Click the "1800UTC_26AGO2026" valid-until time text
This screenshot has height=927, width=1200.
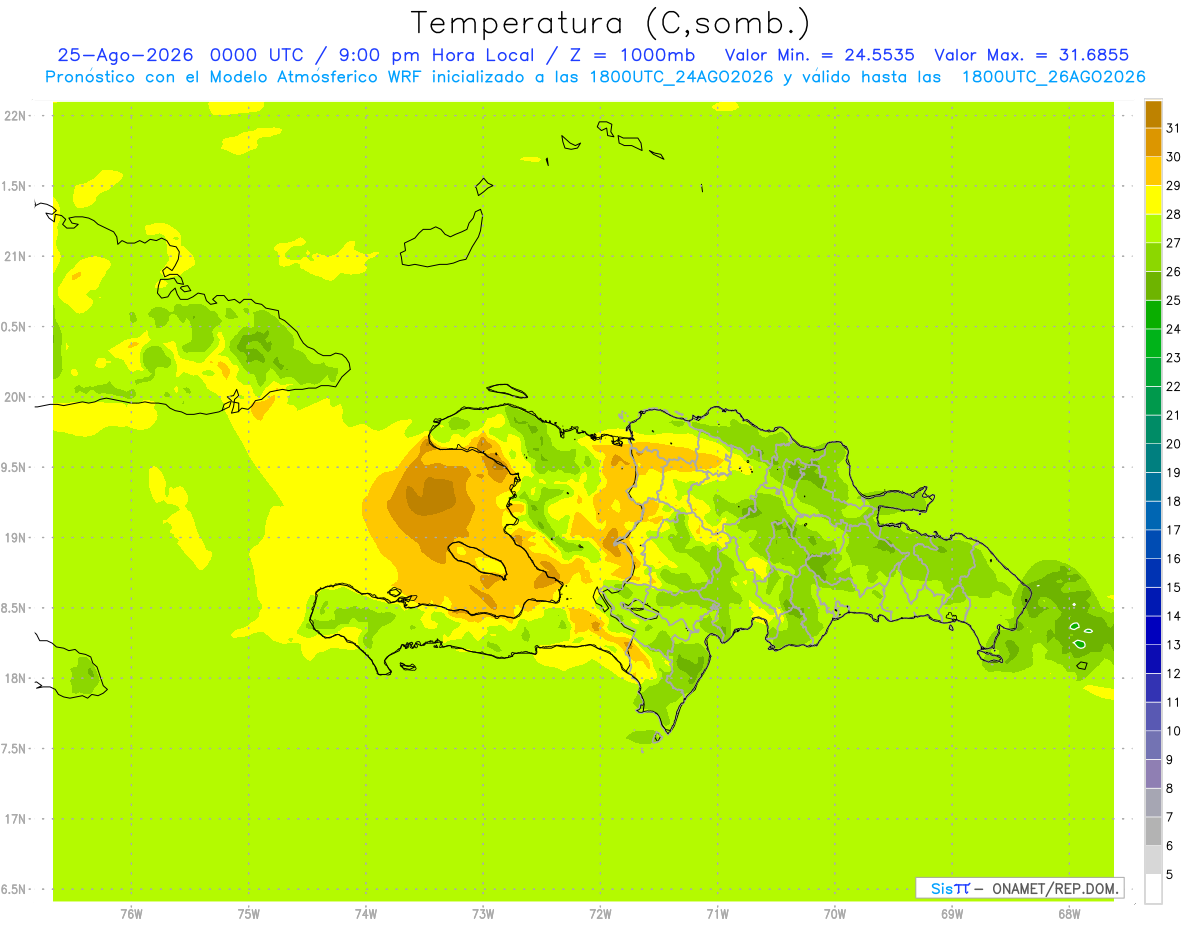(1053, 77)
